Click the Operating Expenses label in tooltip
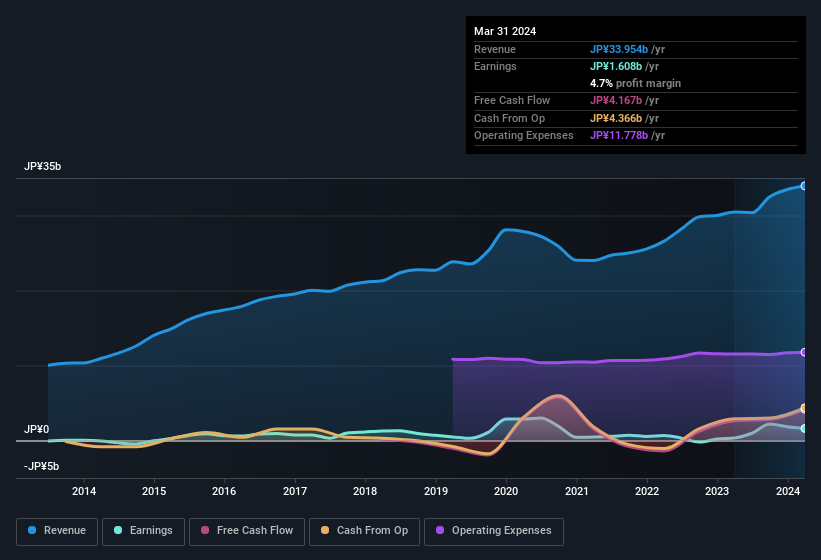This screenshot has width=821, height=560. (524, 135)
